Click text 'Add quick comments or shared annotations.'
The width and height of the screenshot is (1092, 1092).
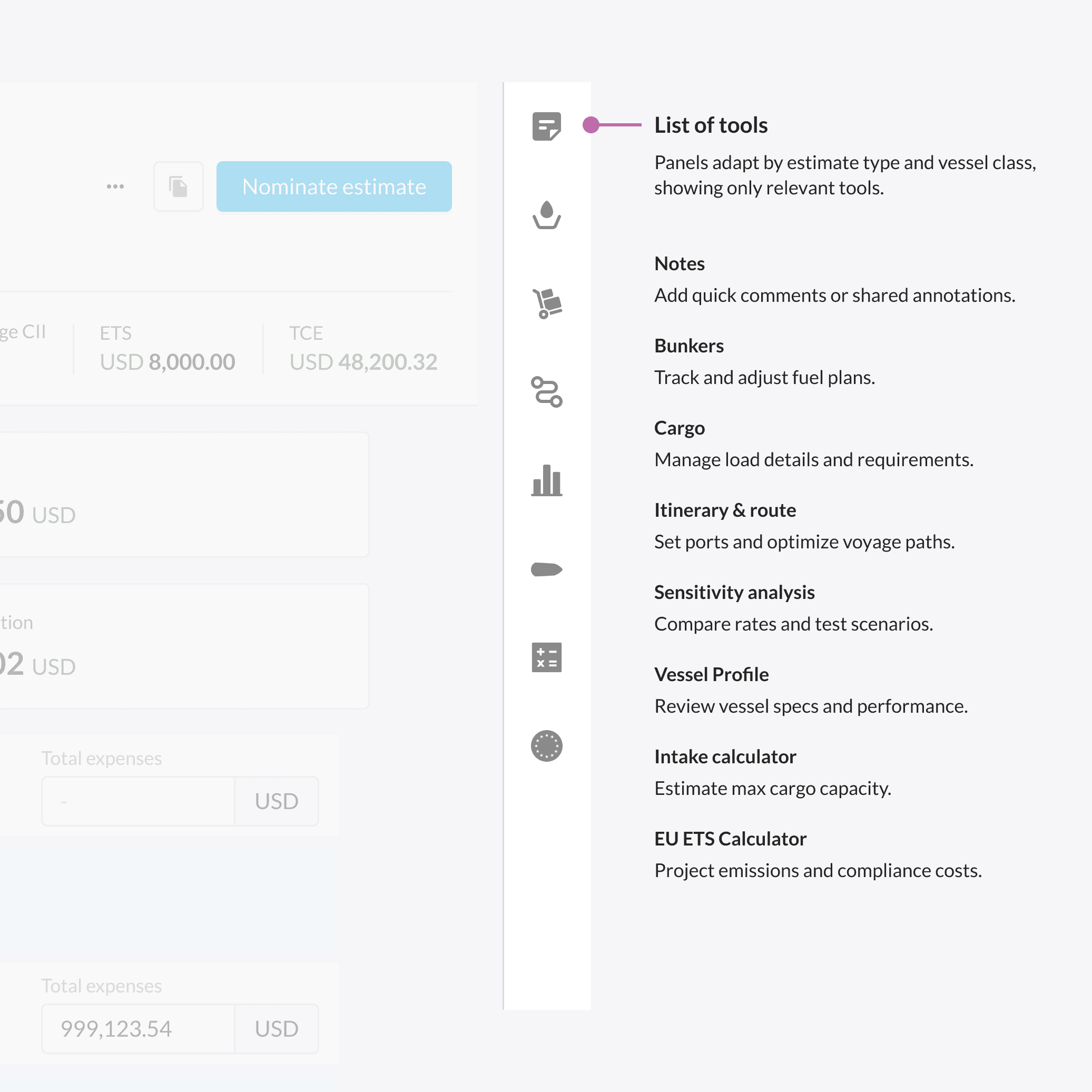point(835,296)
